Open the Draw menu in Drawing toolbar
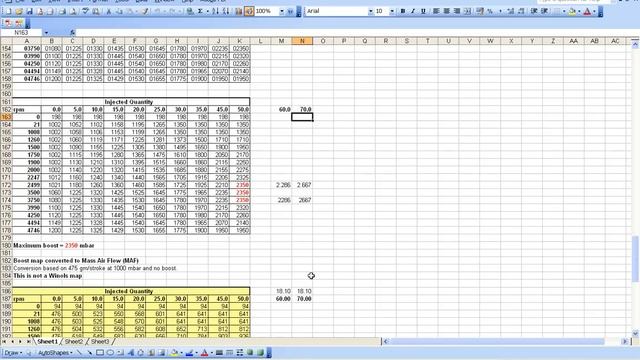This screenshot has height=360, width=640. click(13, 353)
